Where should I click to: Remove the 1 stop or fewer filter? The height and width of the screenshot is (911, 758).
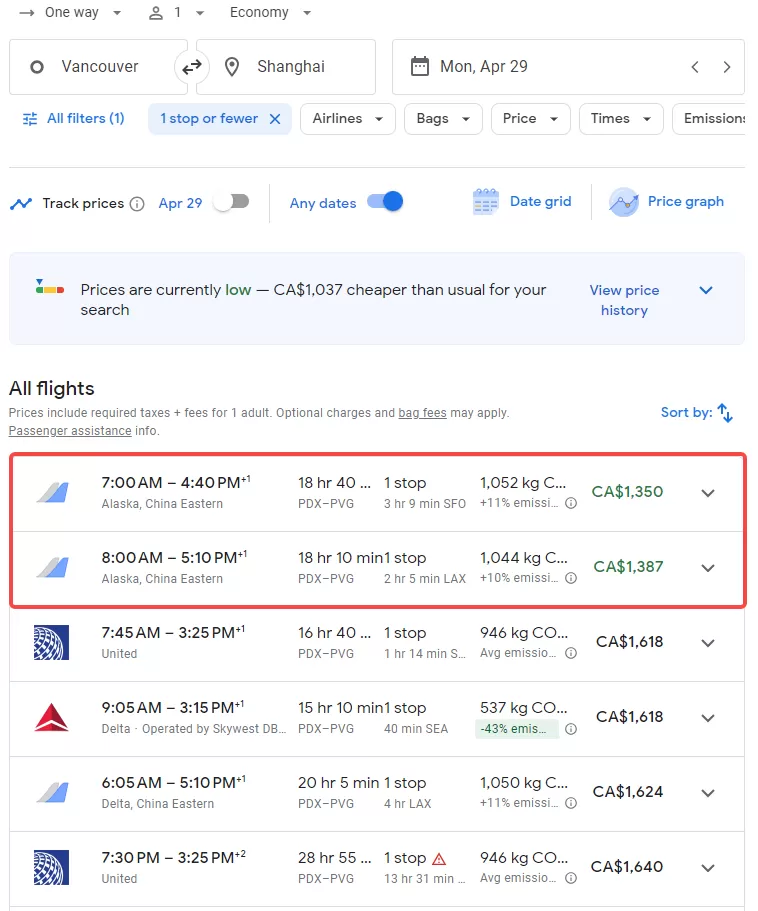275,119
